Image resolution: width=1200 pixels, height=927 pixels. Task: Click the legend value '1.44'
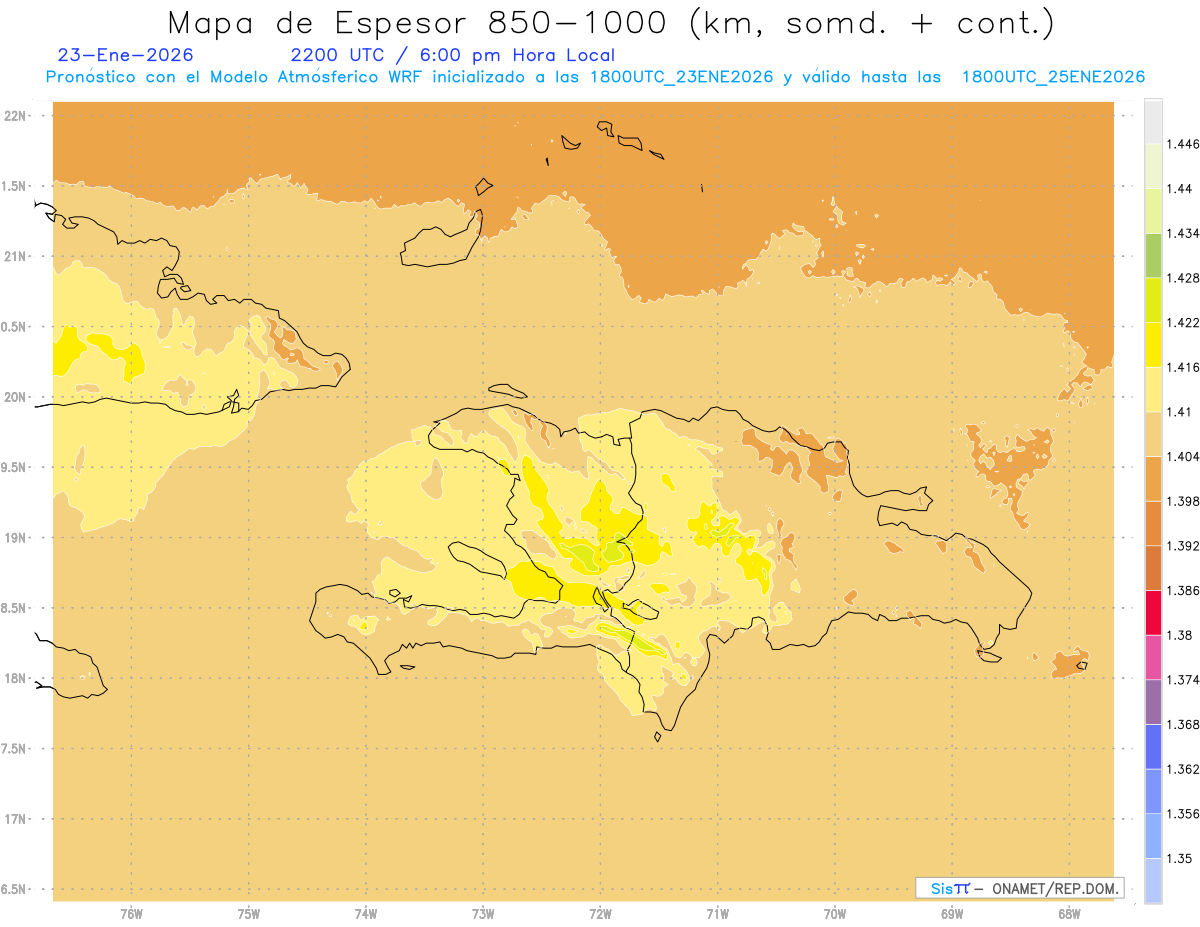point(1180,189)
